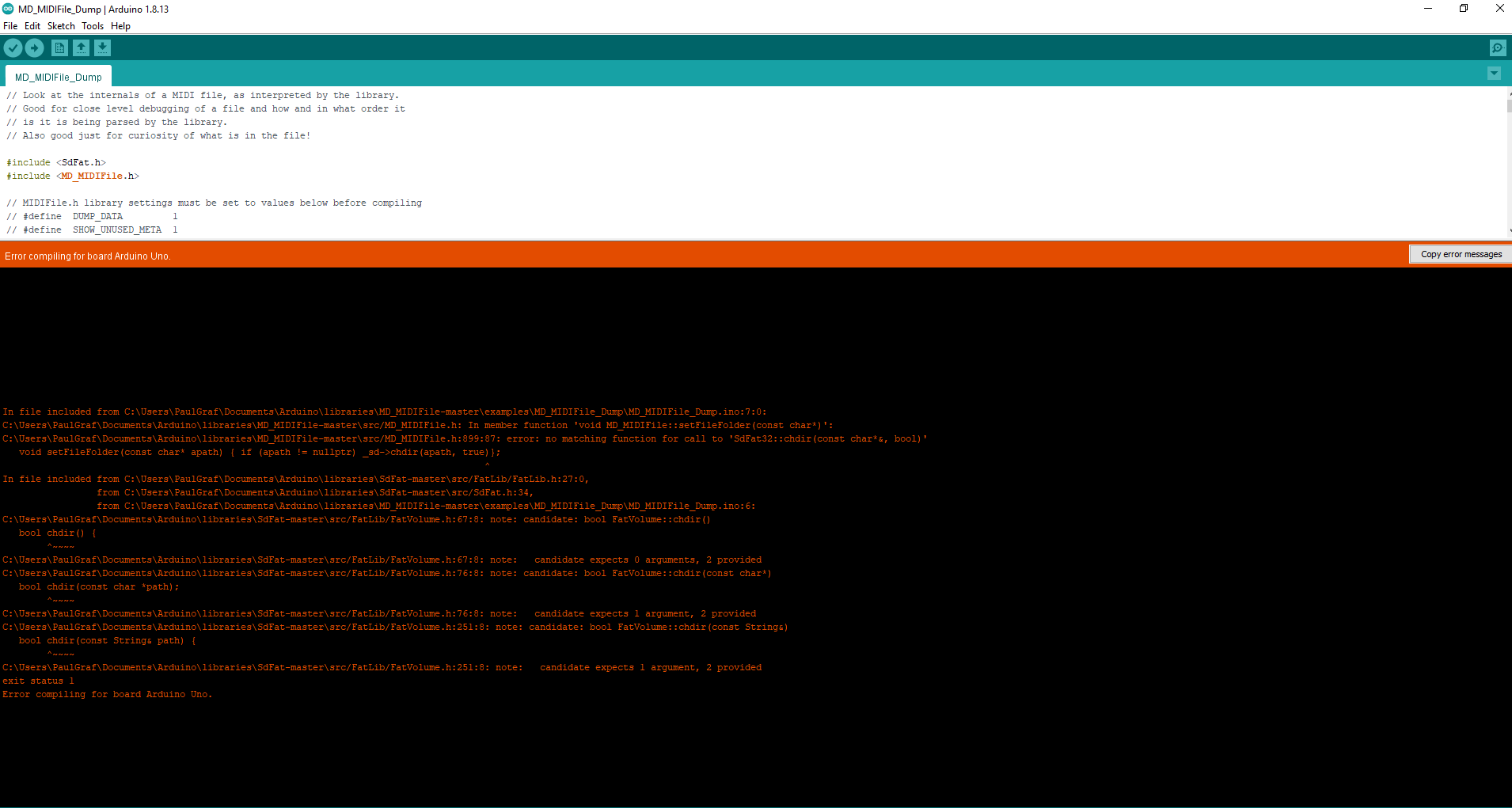Open a sketch using the Open toolbar icon
Viewport: 1512px width, 808px height.
click(81, 47)
